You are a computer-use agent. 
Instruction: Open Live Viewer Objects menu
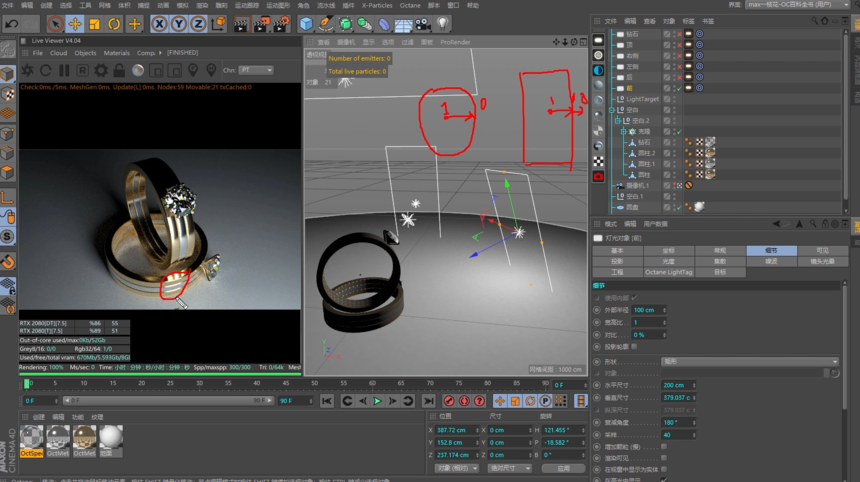click(x=85, y=53)
